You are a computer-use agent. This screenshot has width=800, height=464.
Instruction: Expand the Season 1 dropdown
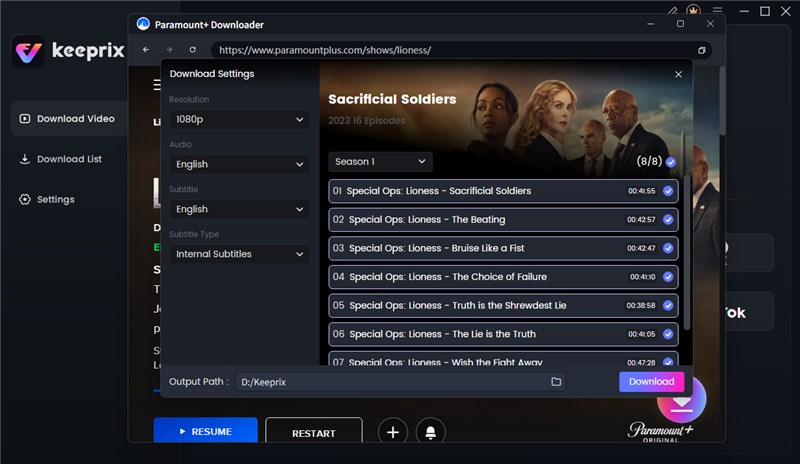[x=380, y=161]
